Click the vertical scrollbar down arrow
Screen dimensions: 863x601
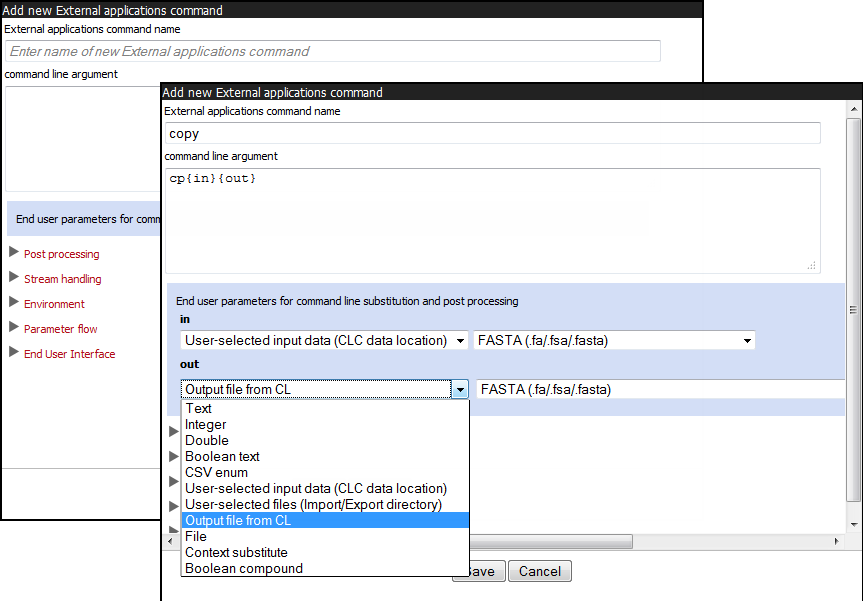click(853, 523)
